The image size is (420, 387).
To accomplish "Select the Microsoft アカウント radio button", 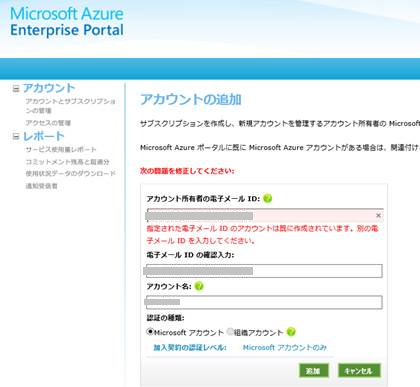I will [150, 332].
